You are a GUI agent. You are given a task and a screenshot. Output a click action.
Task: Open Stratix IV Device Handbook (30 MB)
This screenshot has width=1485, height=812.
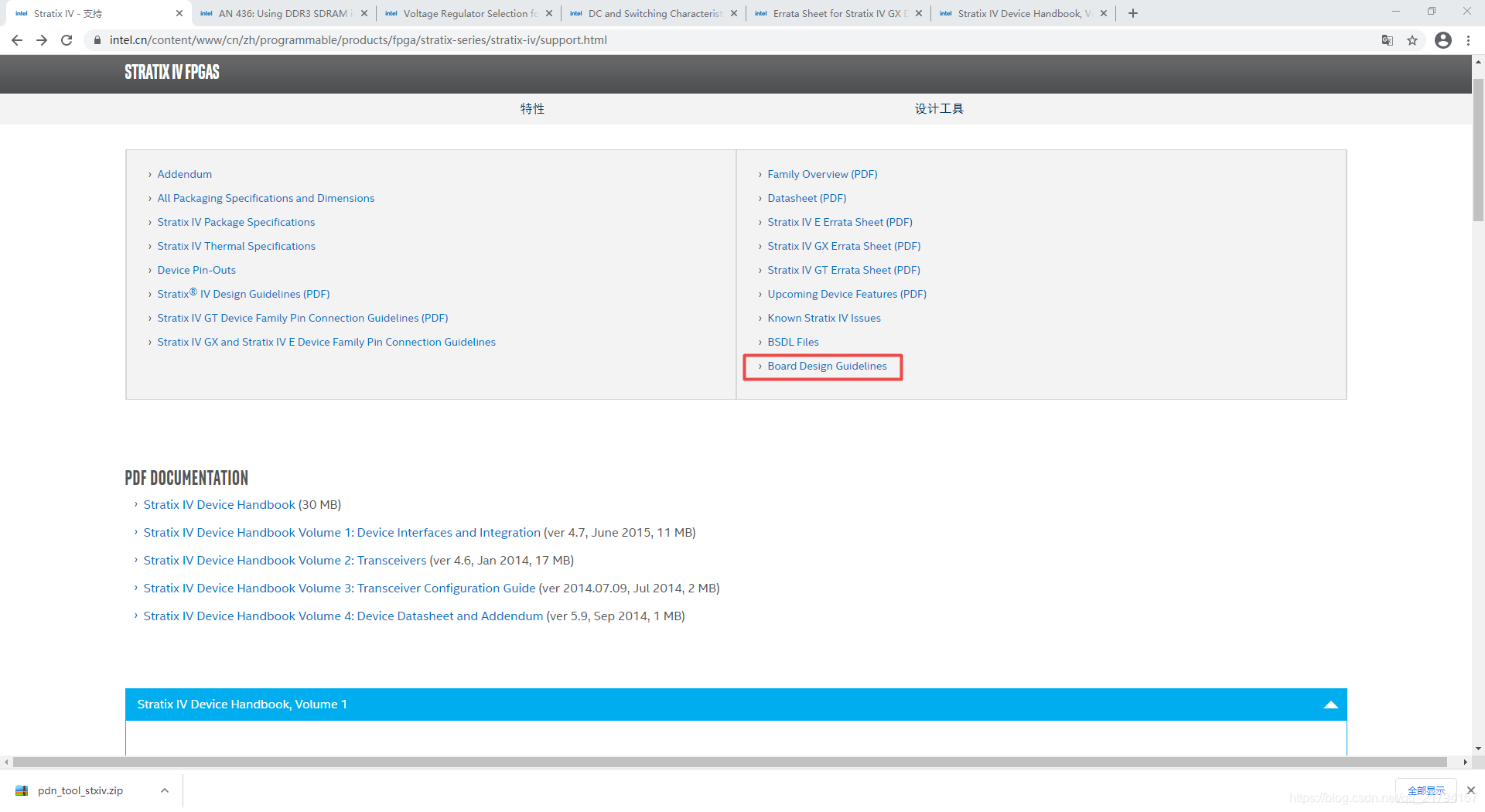[219, 505]
